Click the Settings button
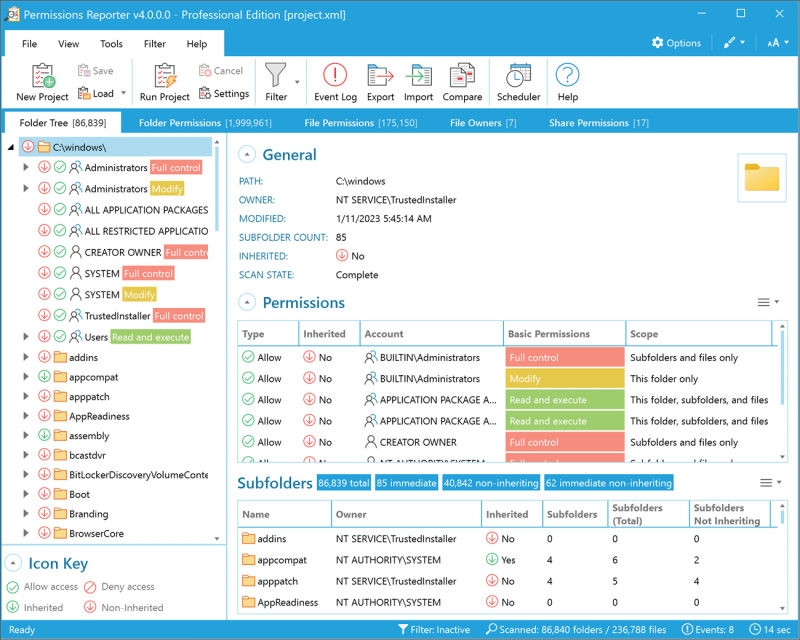 pos(224,94)
